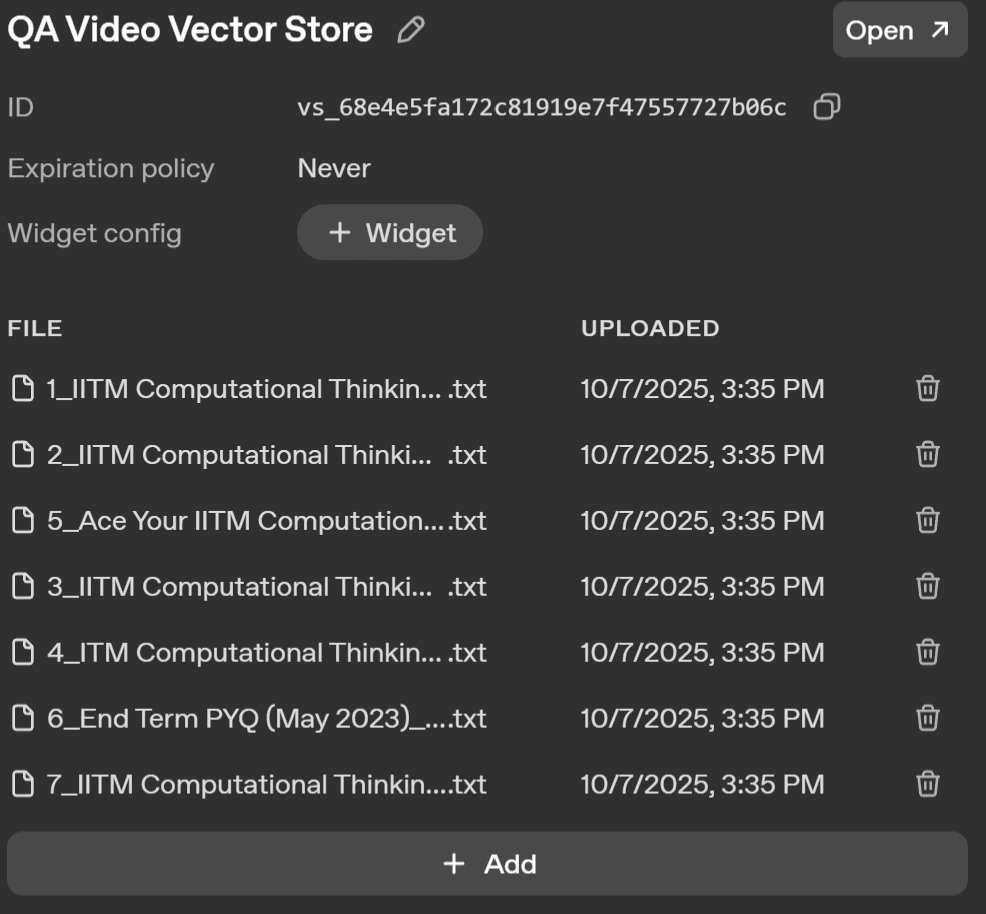Delete the 7_IITM Computational Thinking file

click(928, 785)
